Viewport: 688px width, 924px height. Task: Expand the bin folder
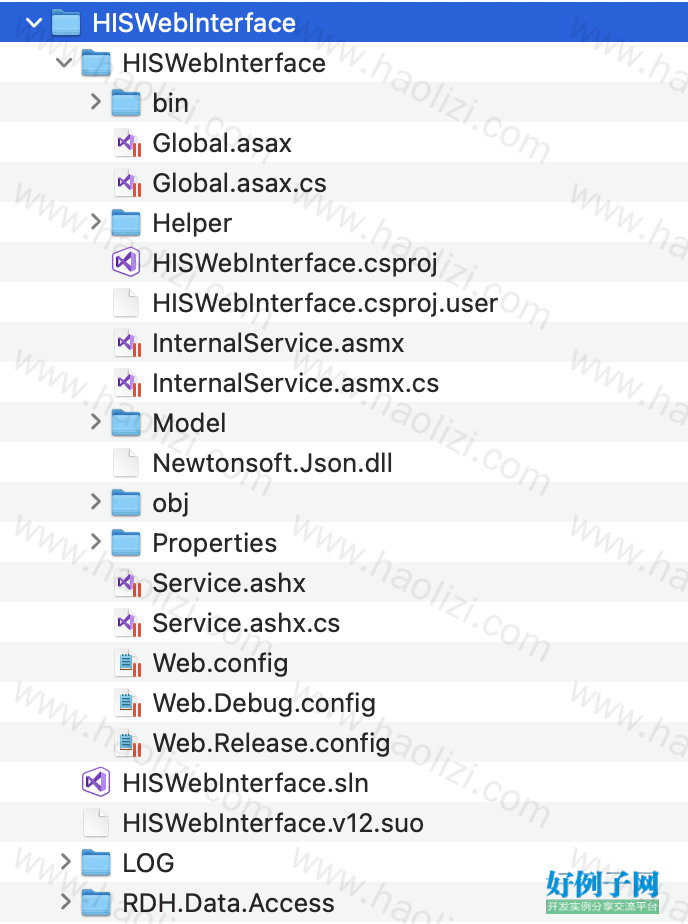(95, 102)
